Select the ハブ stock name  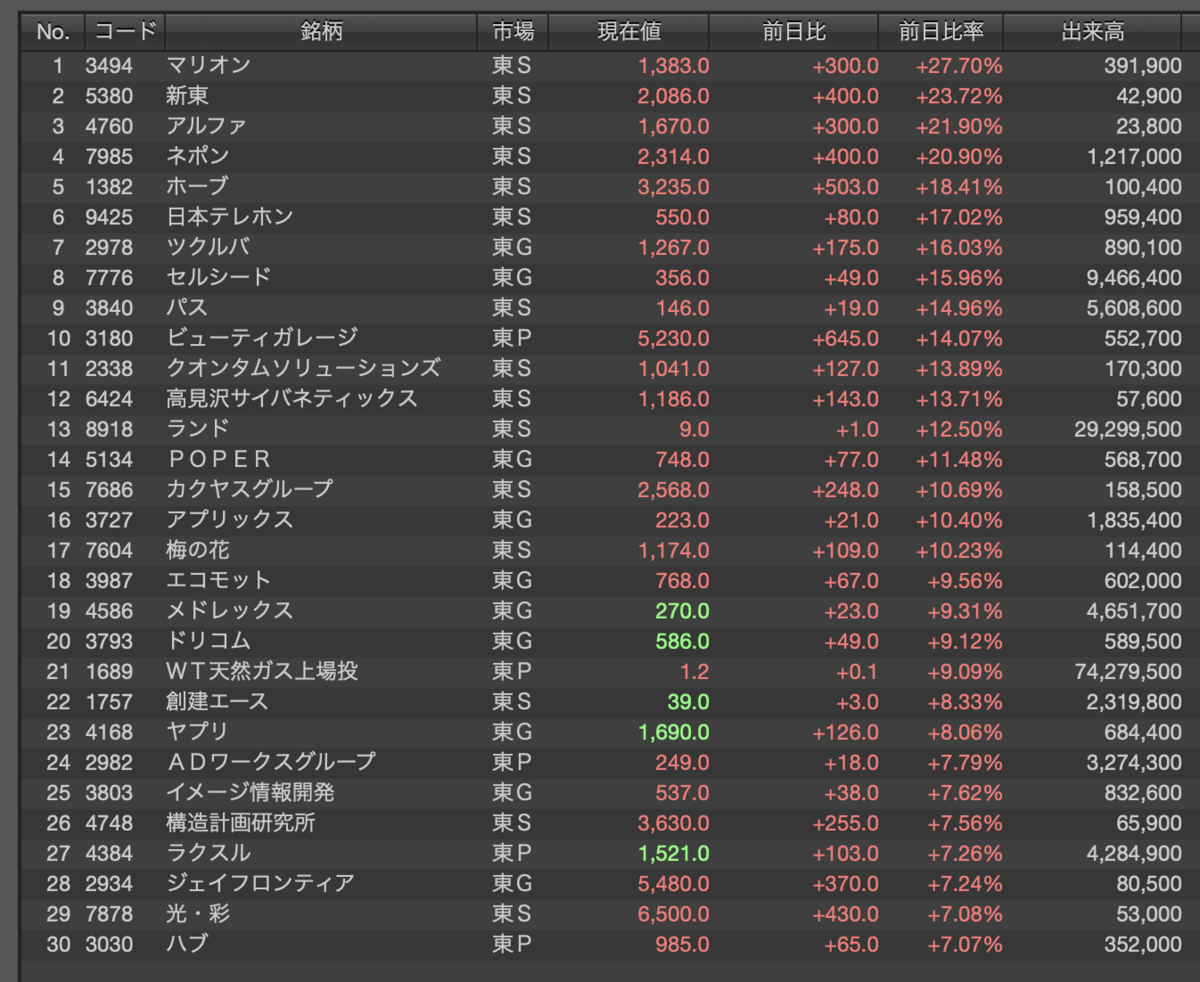pyautogui.click(x=187, y=943)
